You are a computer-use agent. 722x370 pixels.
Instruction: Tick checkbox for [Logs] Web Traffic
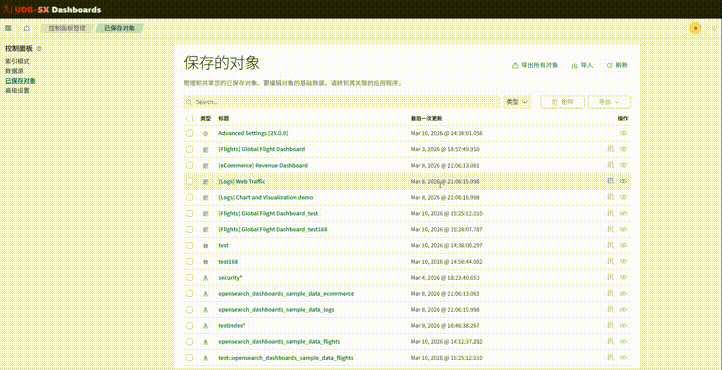click(189, 181)
